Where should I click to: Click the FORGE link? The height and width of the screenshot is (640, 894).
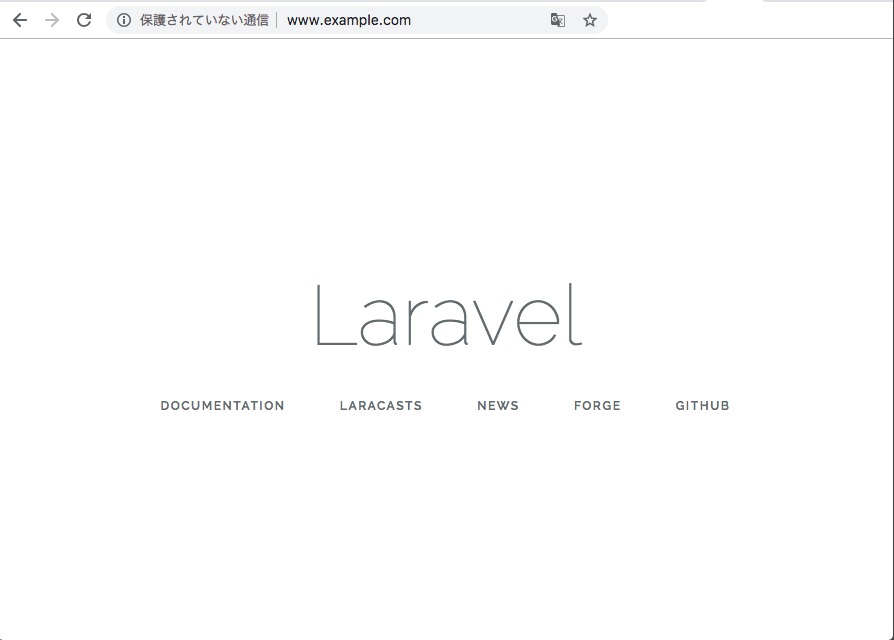point(597,405)
